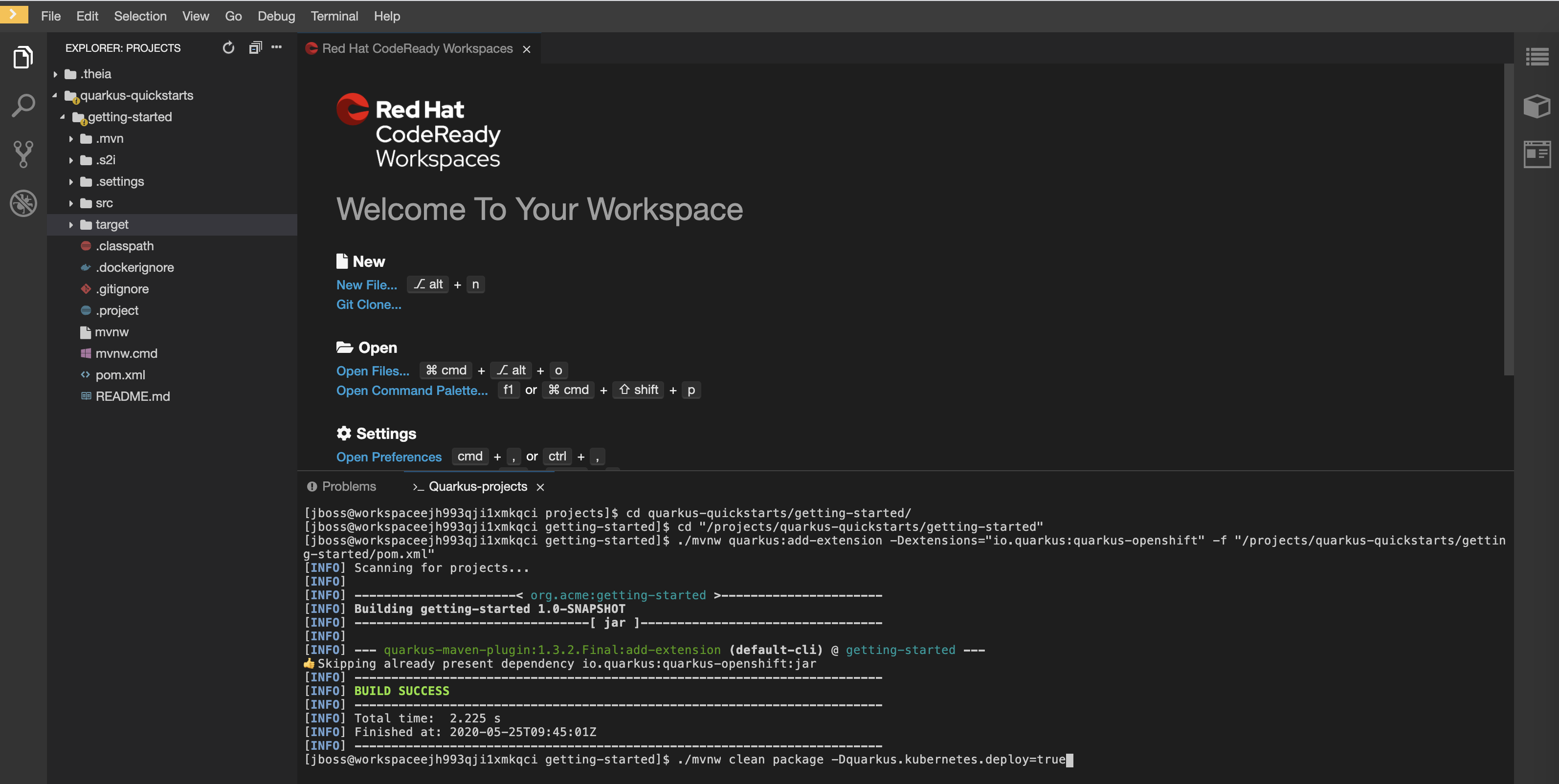Click the terminal command input line
The image size is (1559, 784).
[688, 760]
